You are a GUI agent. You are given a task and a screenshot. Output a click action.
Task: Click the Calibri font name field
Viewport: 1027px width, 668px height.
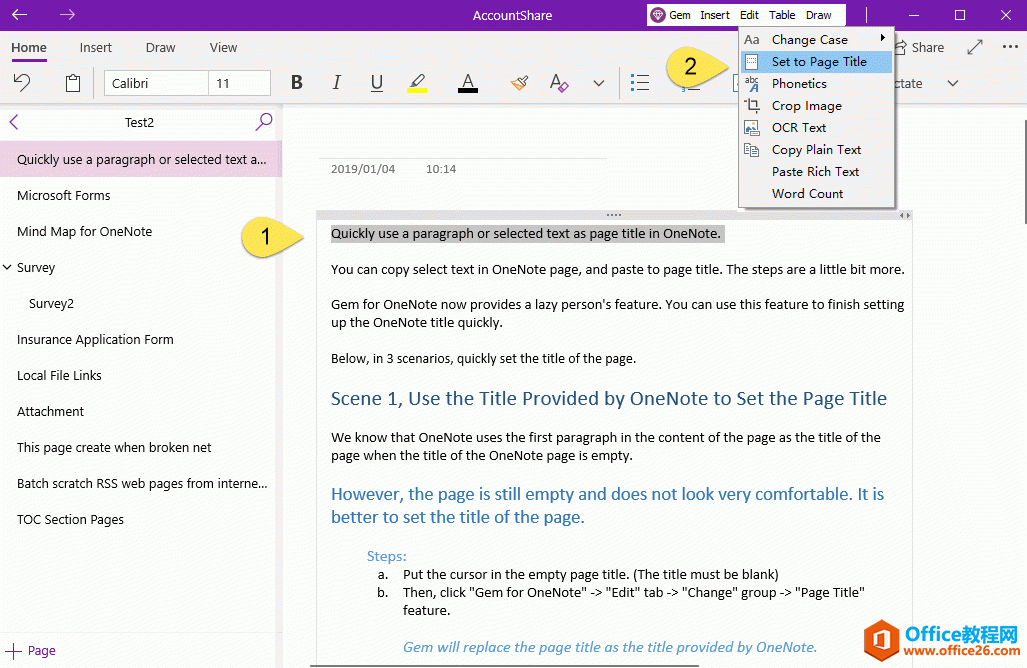[156, 83]
